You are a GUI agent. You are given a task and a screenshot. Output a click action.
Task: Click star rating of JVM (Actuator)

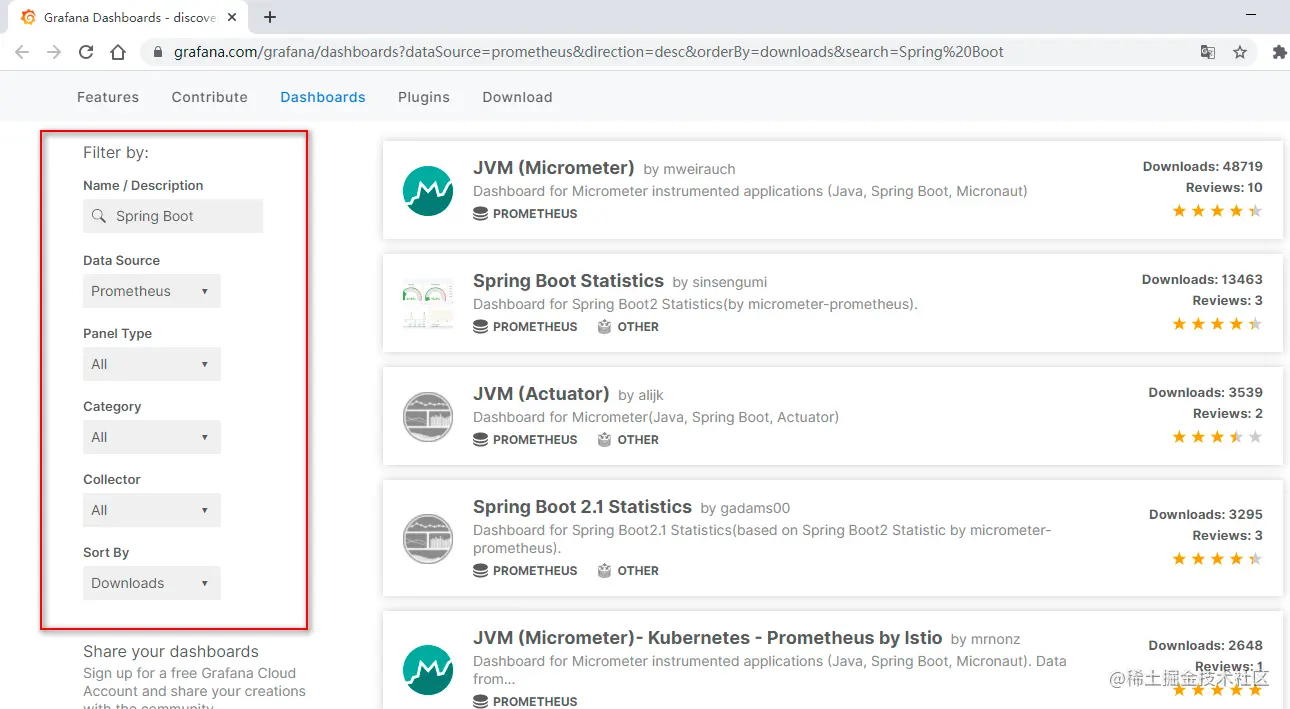tap(1217, 437)
